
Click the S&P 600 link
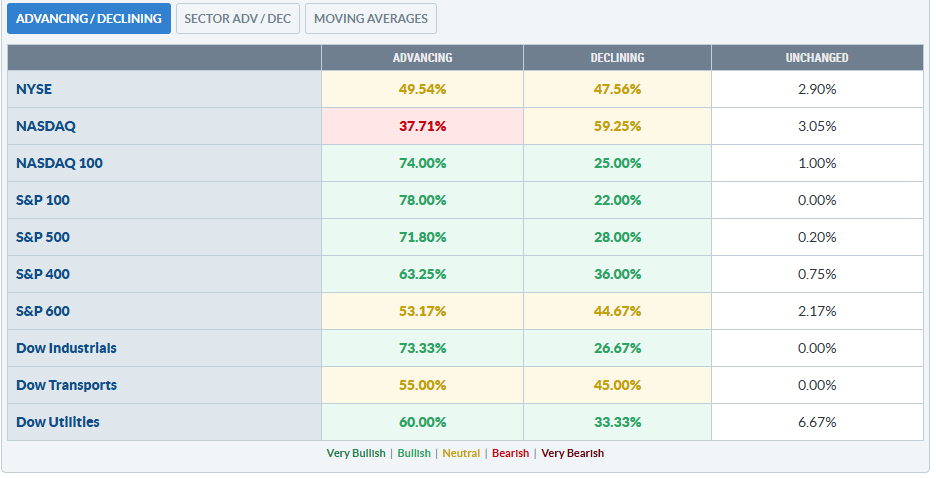43,311
